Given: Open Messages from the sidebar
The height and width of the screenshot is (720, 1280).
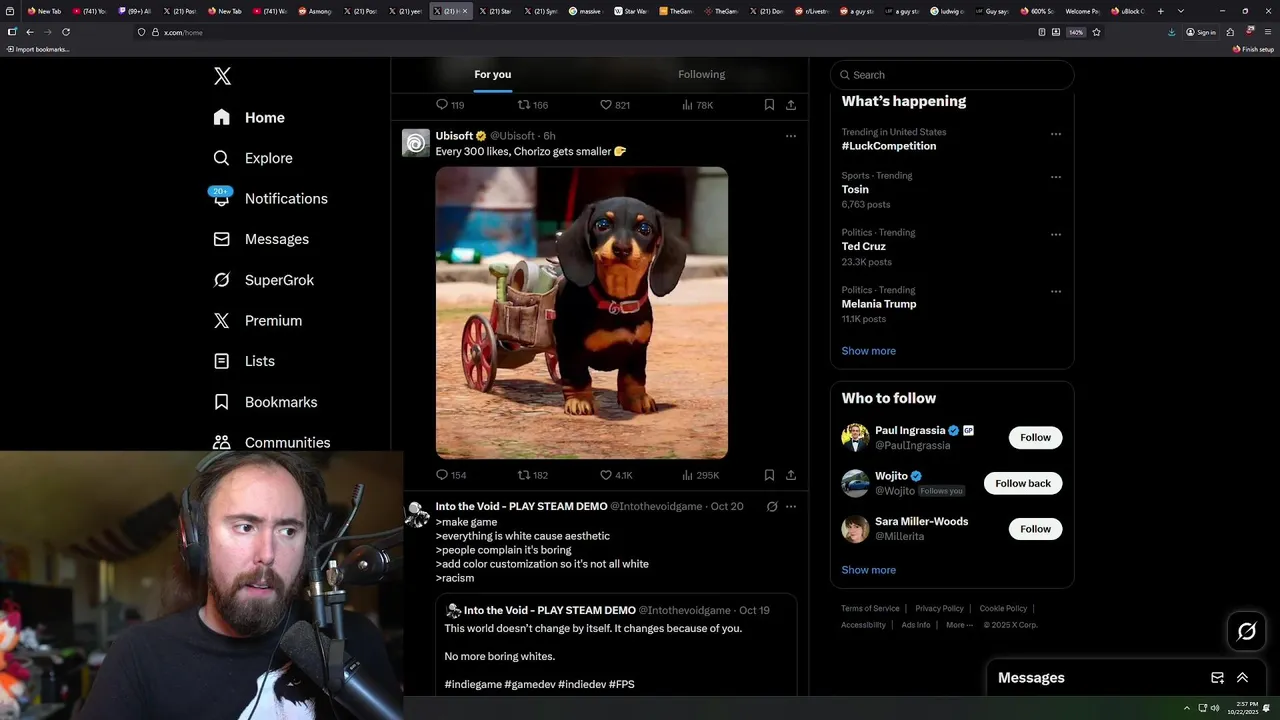Looking at the screenshot, I should click(261, 239).
